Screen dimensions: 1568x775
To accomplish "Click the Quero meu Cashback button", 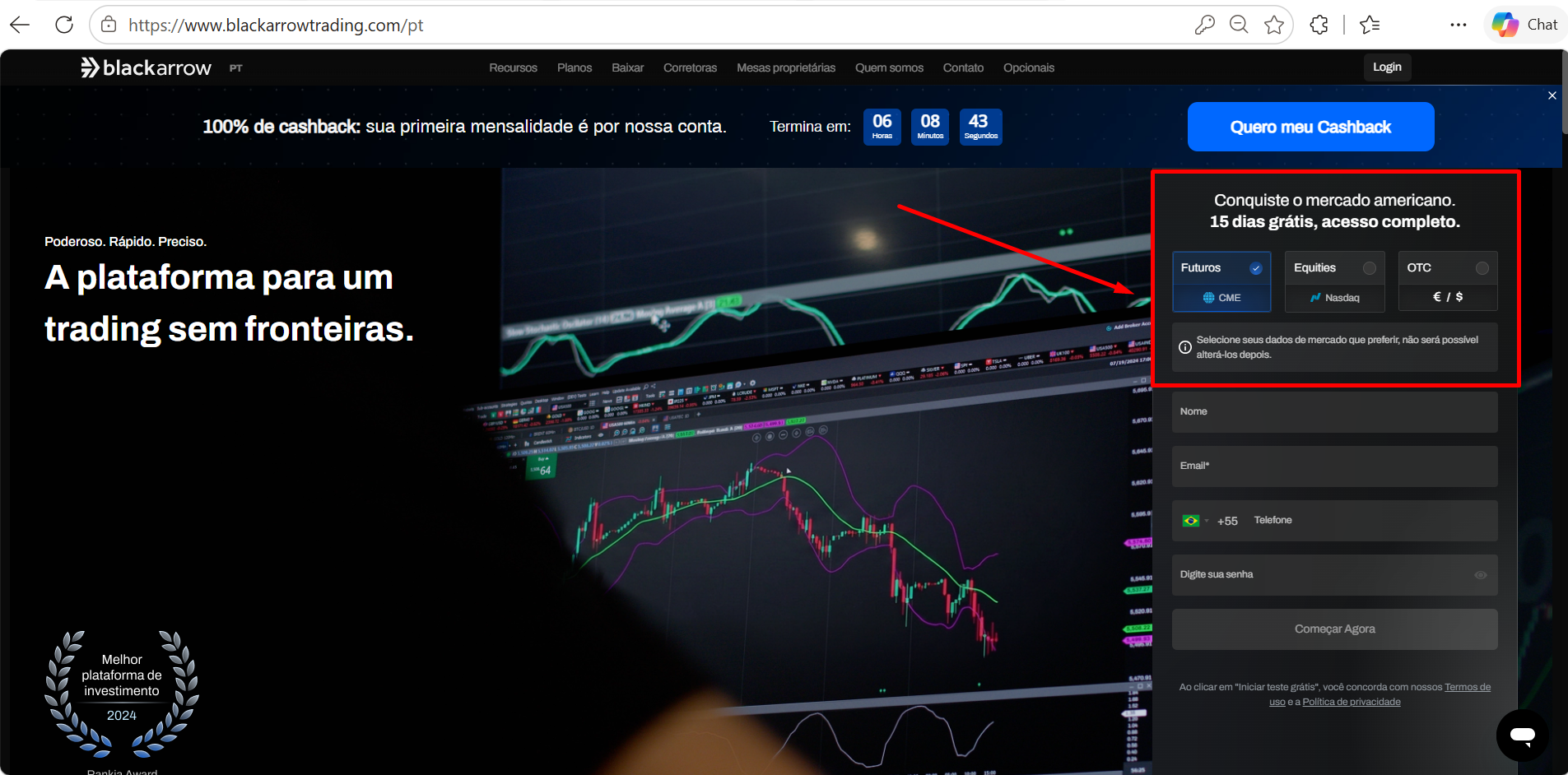I will pyautogui.click(x=1310, y=127).
